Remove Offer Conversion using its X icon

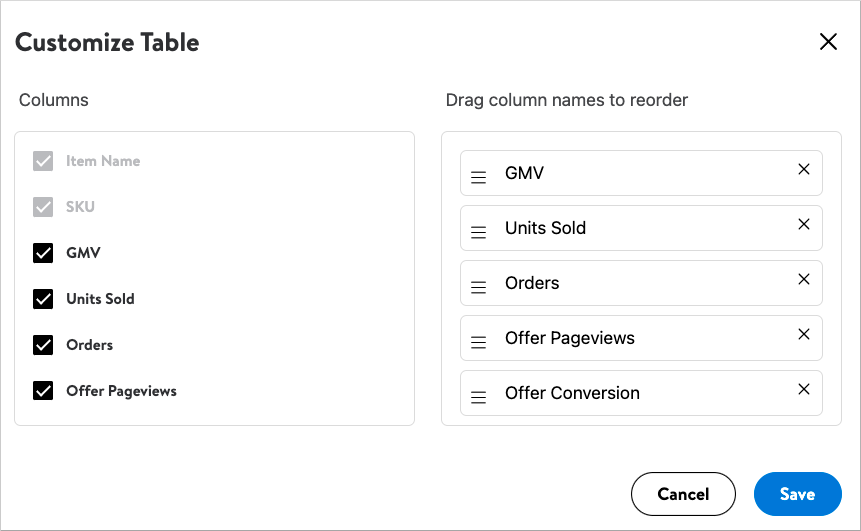[x=804, y=389]
